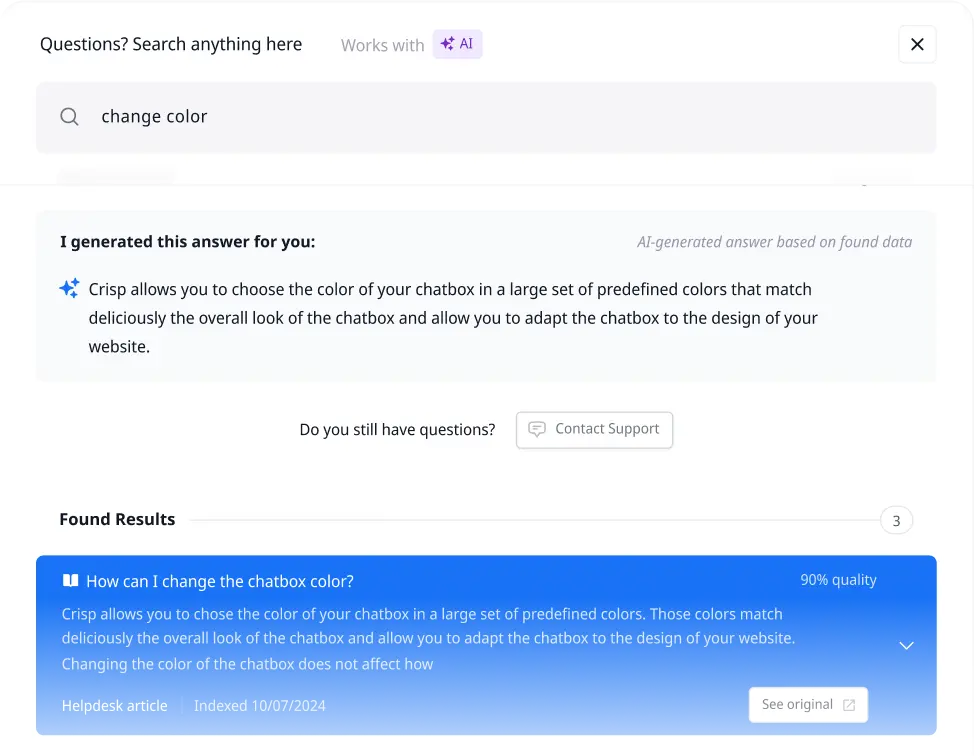Open Contact Support

(594, 429)
